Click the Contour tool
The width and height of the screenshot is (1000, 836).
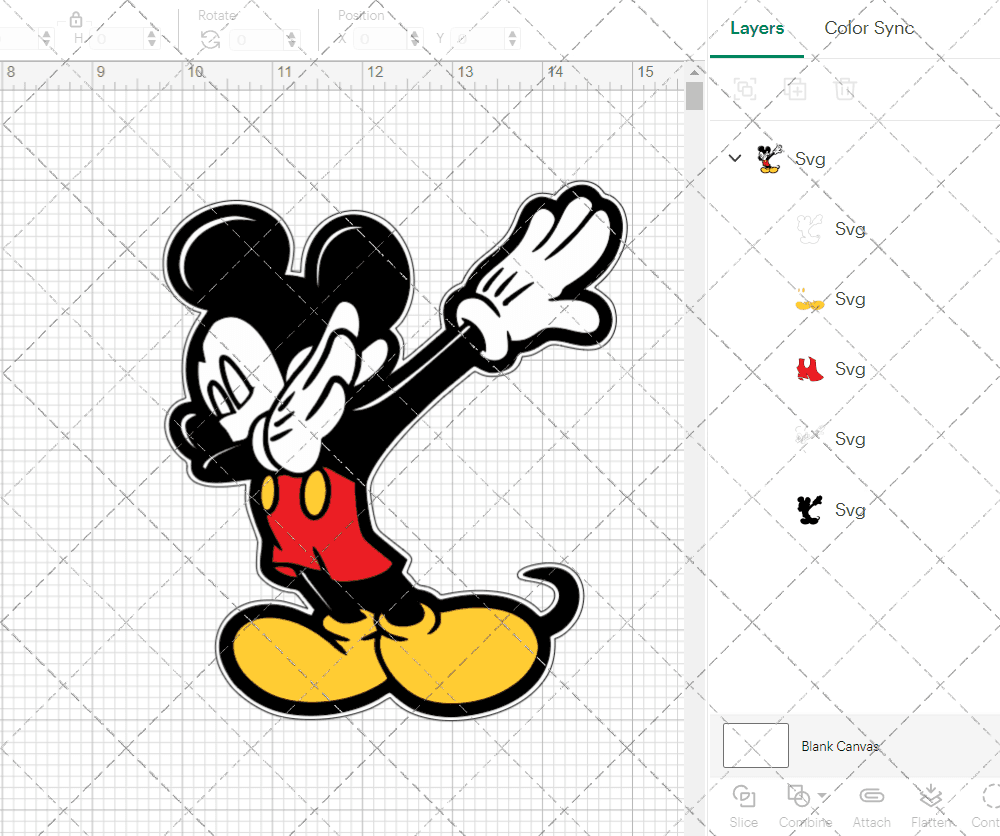pos(987,807)
